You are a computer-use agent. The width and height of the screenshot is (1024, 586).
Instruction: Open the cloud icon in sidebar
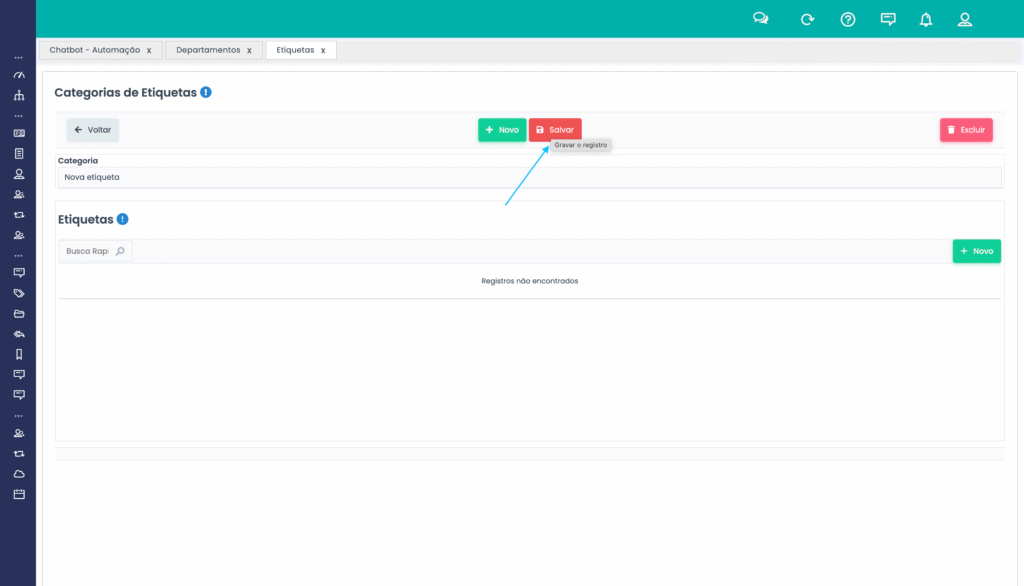coord(18,474)
